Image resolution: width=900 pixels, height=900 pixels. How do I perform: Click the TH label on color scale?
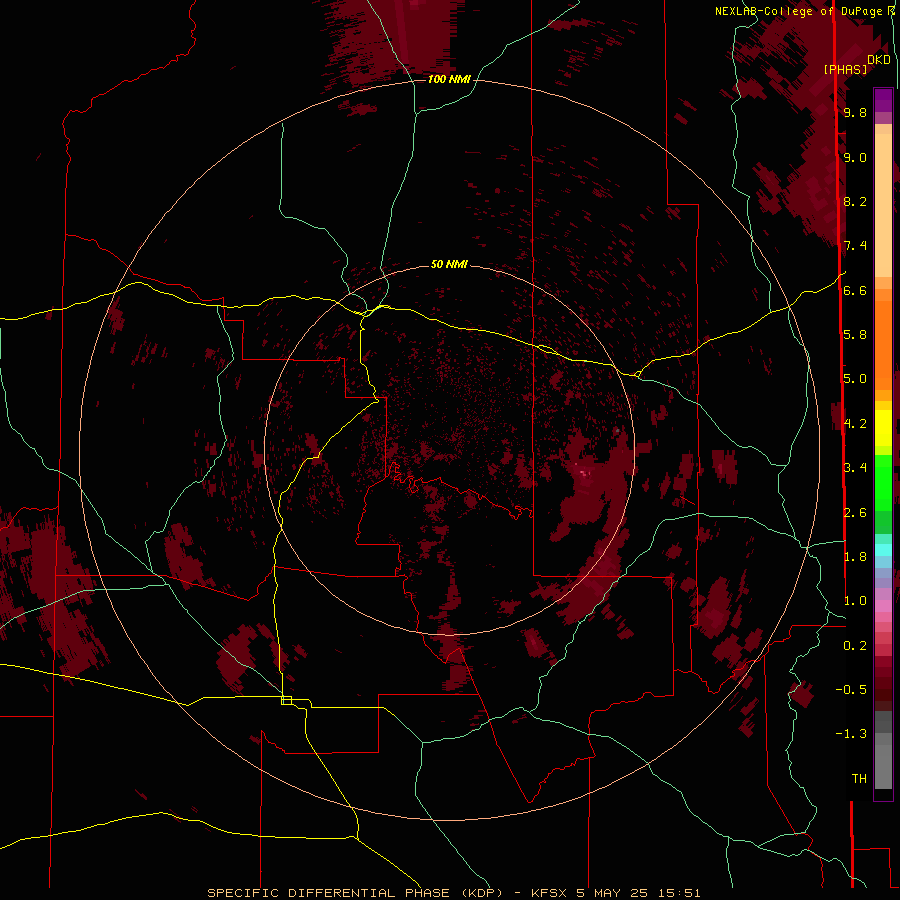pos(859,778)
